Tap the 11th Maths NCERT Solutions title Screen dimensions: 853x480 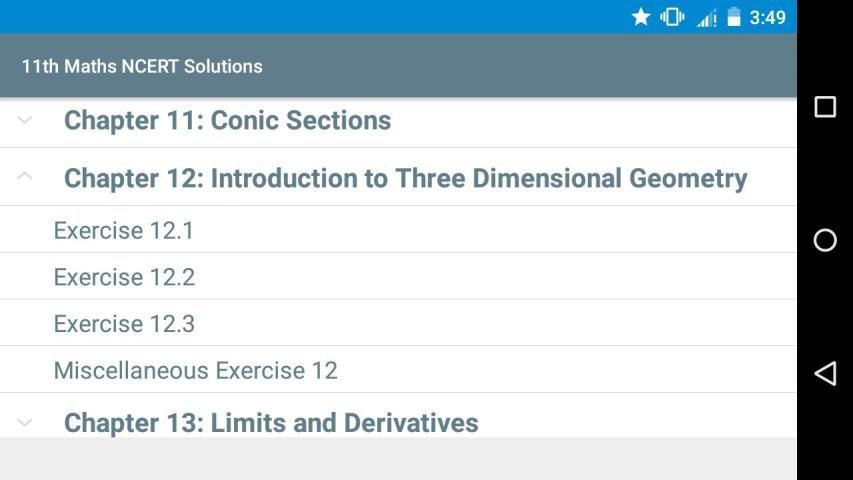(142, 66)
